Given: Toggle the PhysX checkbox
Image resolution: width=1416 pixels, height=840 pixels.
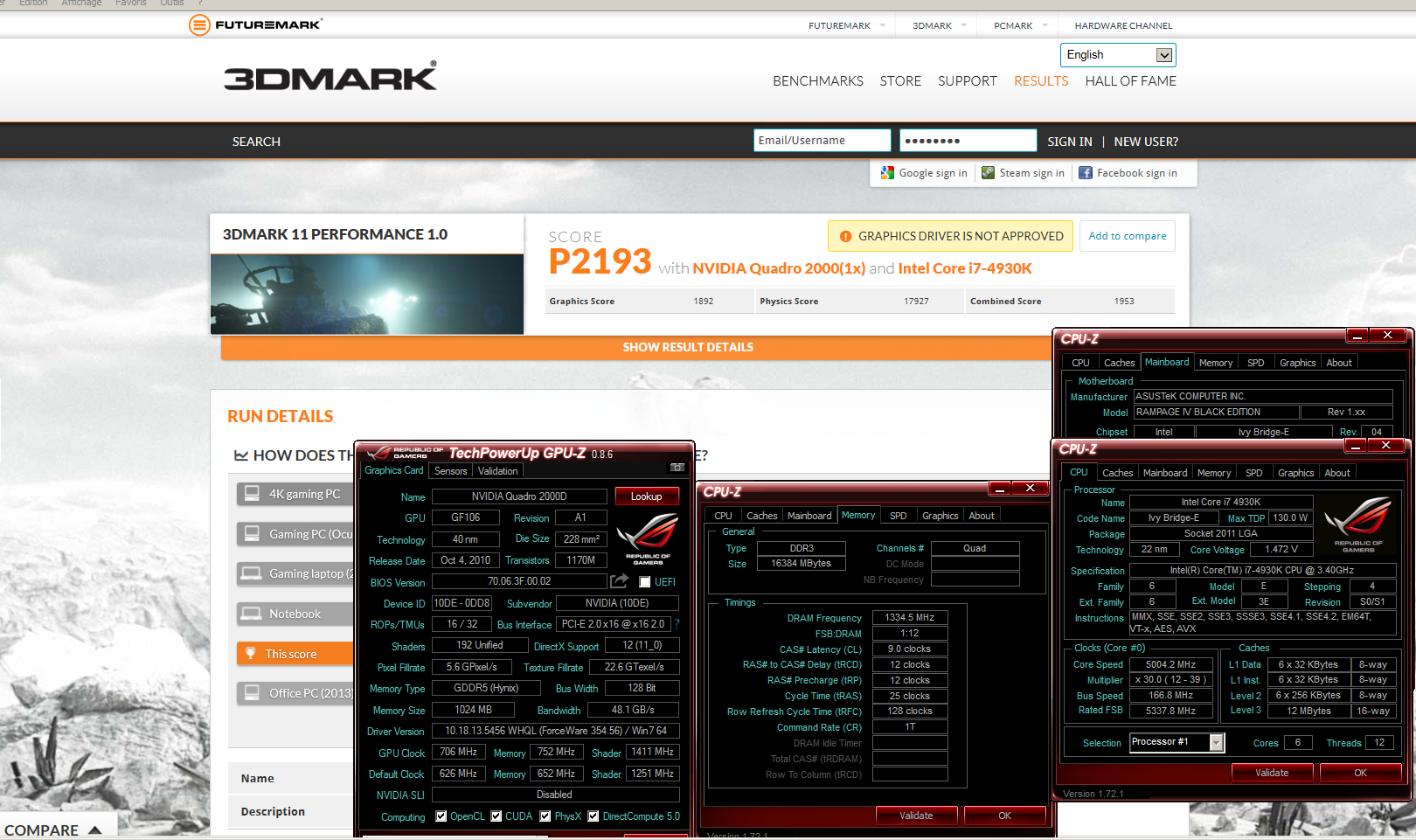Looking at the screenshot, I should click(545, 816).
